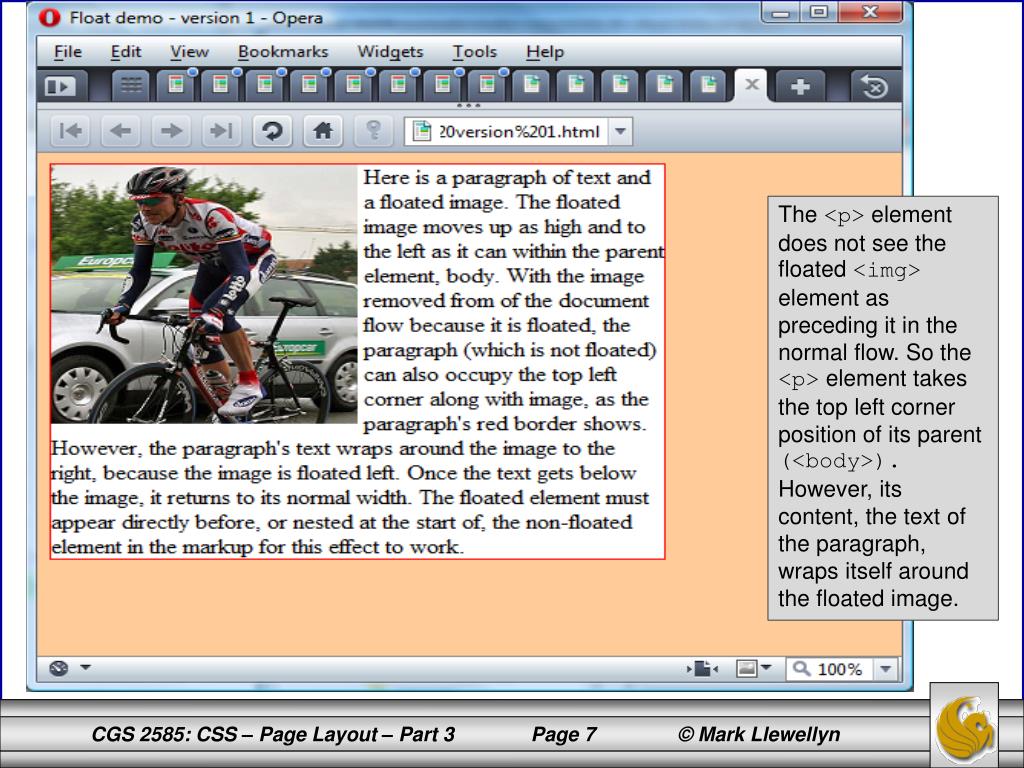Click the address field showing 20version%201.html
This screenshot has width=1024, height=768.
(x=519, y=132)
